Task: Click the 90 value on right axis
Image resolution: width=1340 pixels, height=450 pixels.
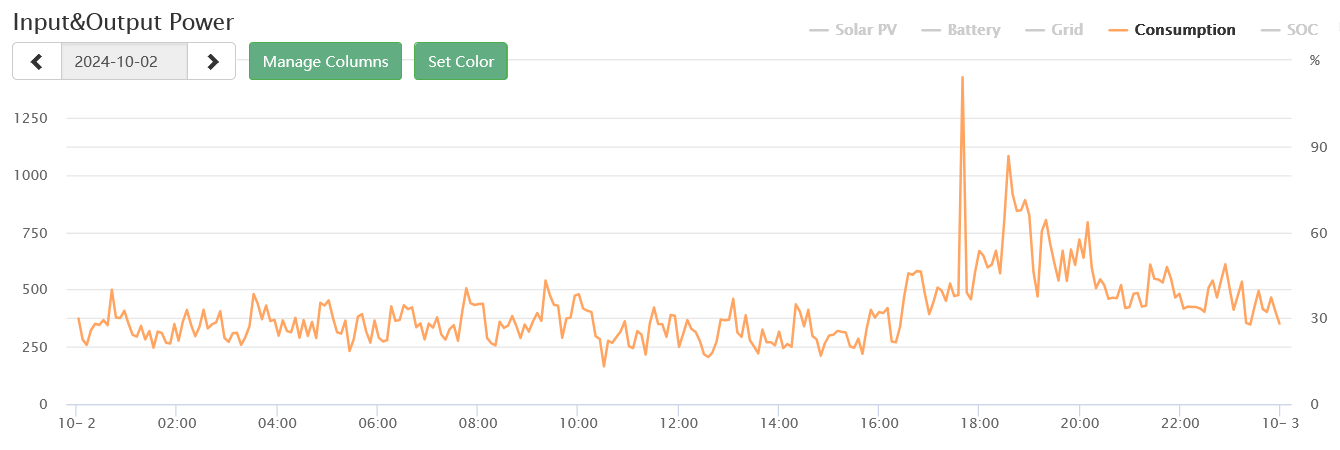Action: click(x=1318, y=147)
